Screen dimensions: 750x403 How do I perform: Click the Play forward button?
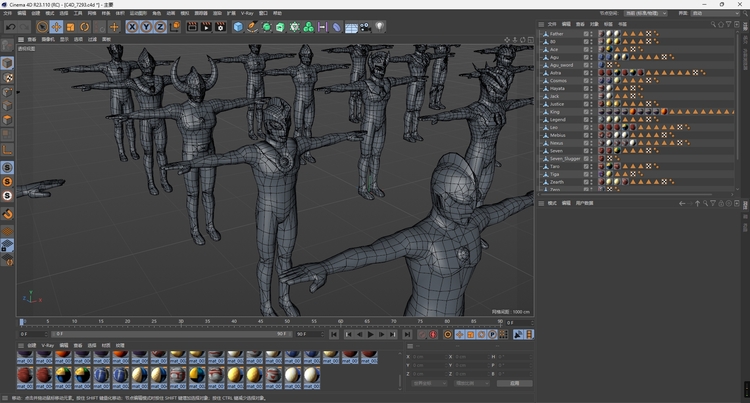click(370, 335)
